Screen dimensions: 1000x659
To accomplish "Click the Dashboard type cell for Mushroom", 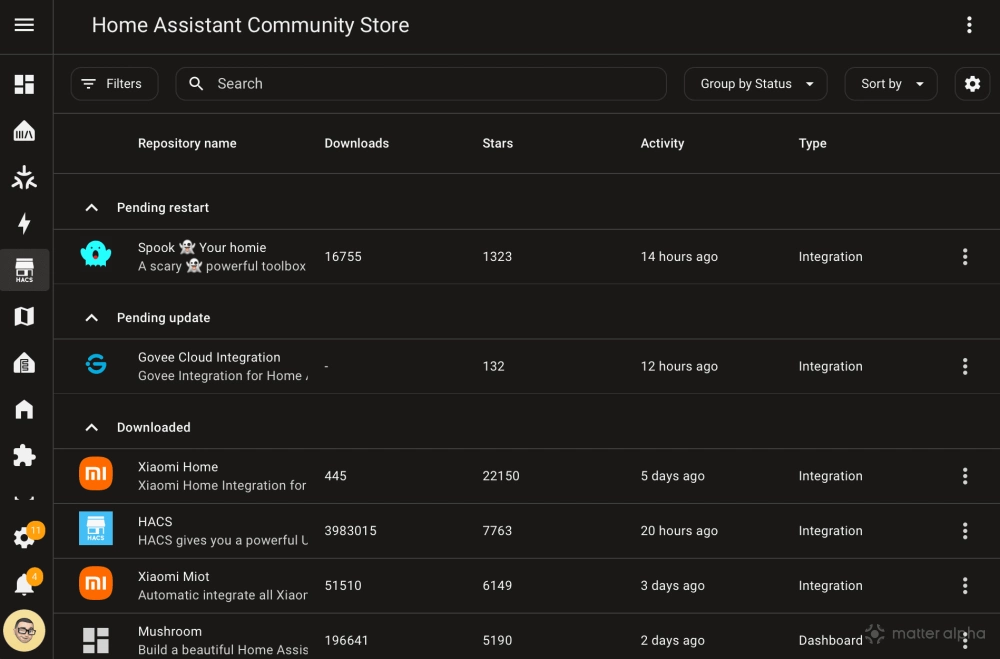I will [x=830, y=640].
